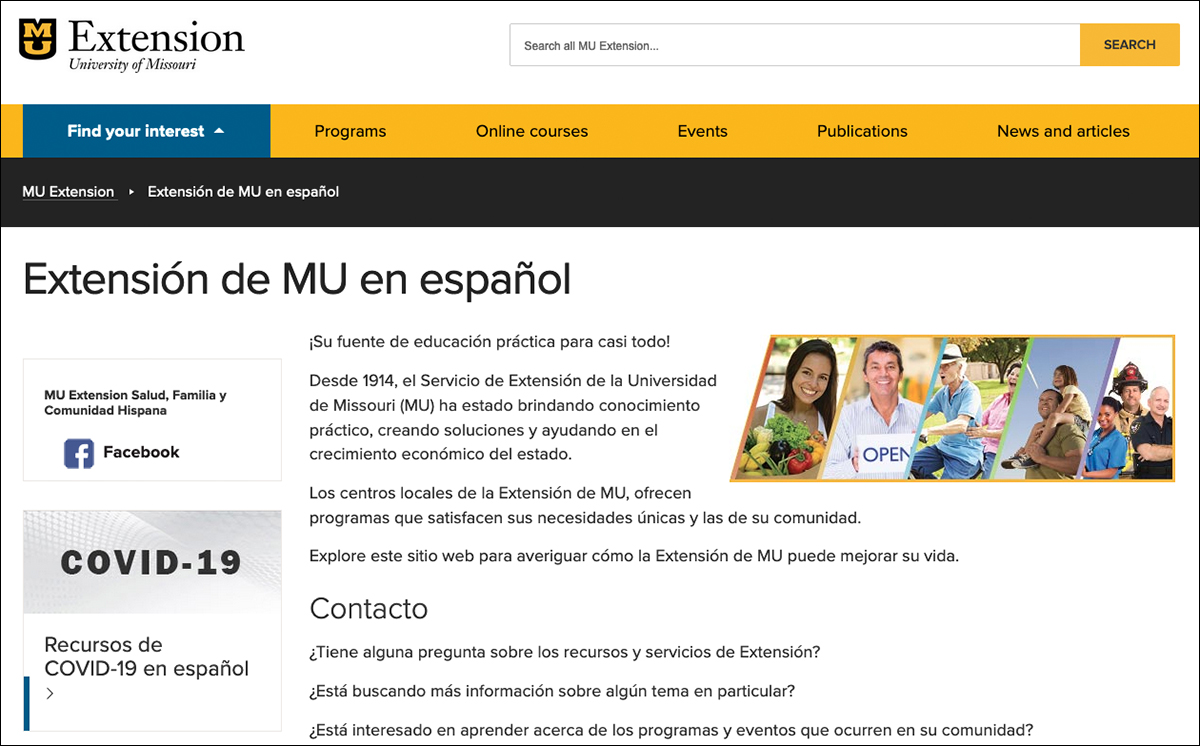The image size is (1200, 746).
Task: Open Recursos de COVID-19 en español link
Action: [146, 656]
